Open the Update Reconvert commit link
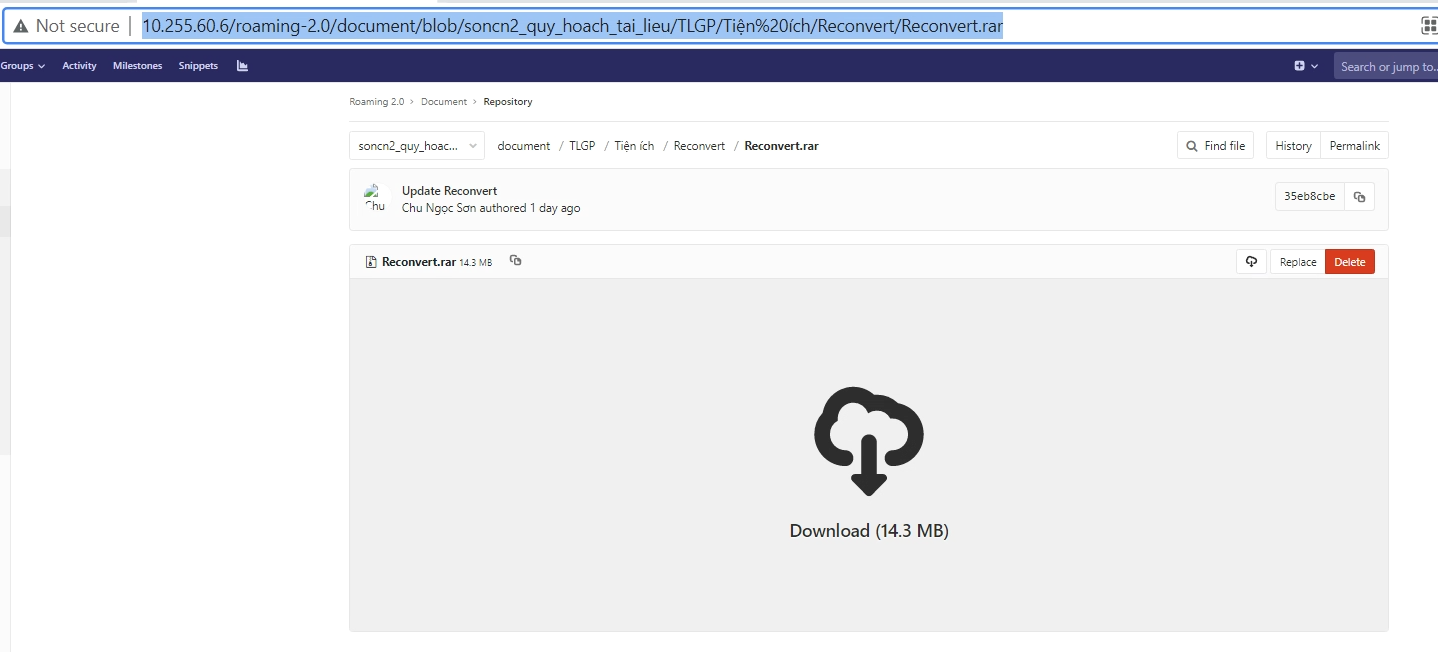The width and height of the screenshot is (1438, 652). (449, 191)
